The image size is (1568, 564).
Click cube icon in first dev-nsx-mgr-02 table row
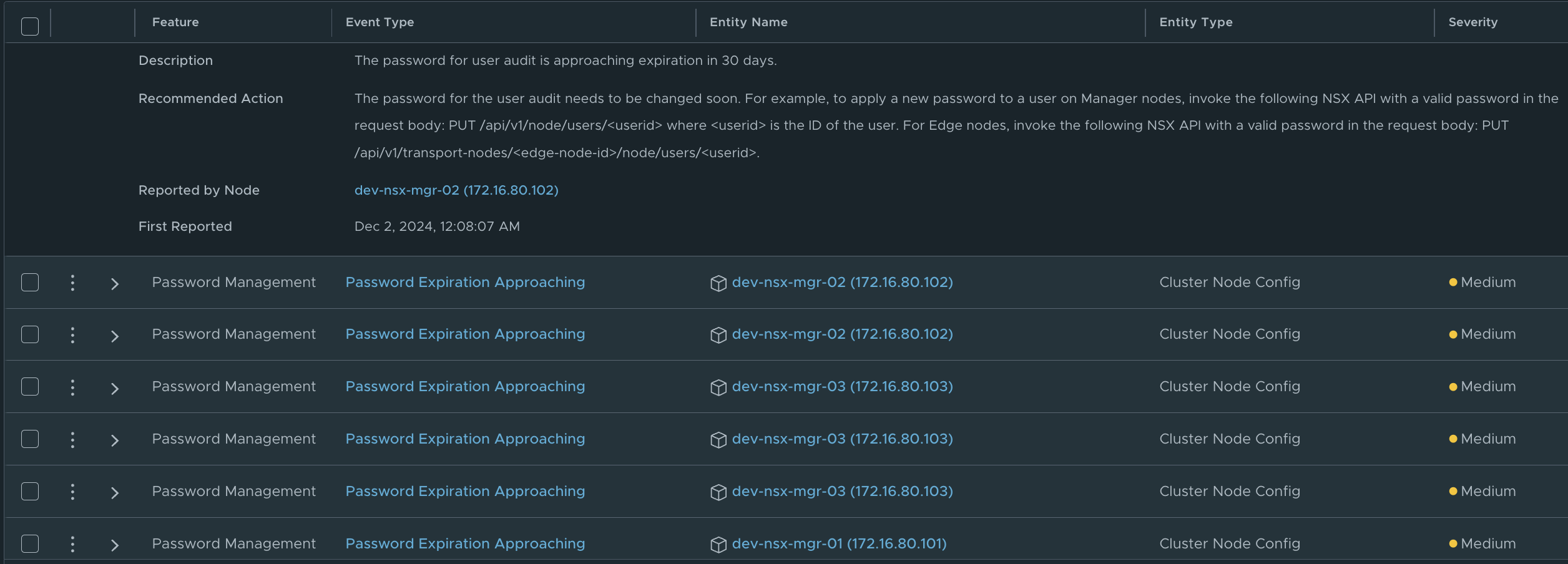[x=718, y=283]
